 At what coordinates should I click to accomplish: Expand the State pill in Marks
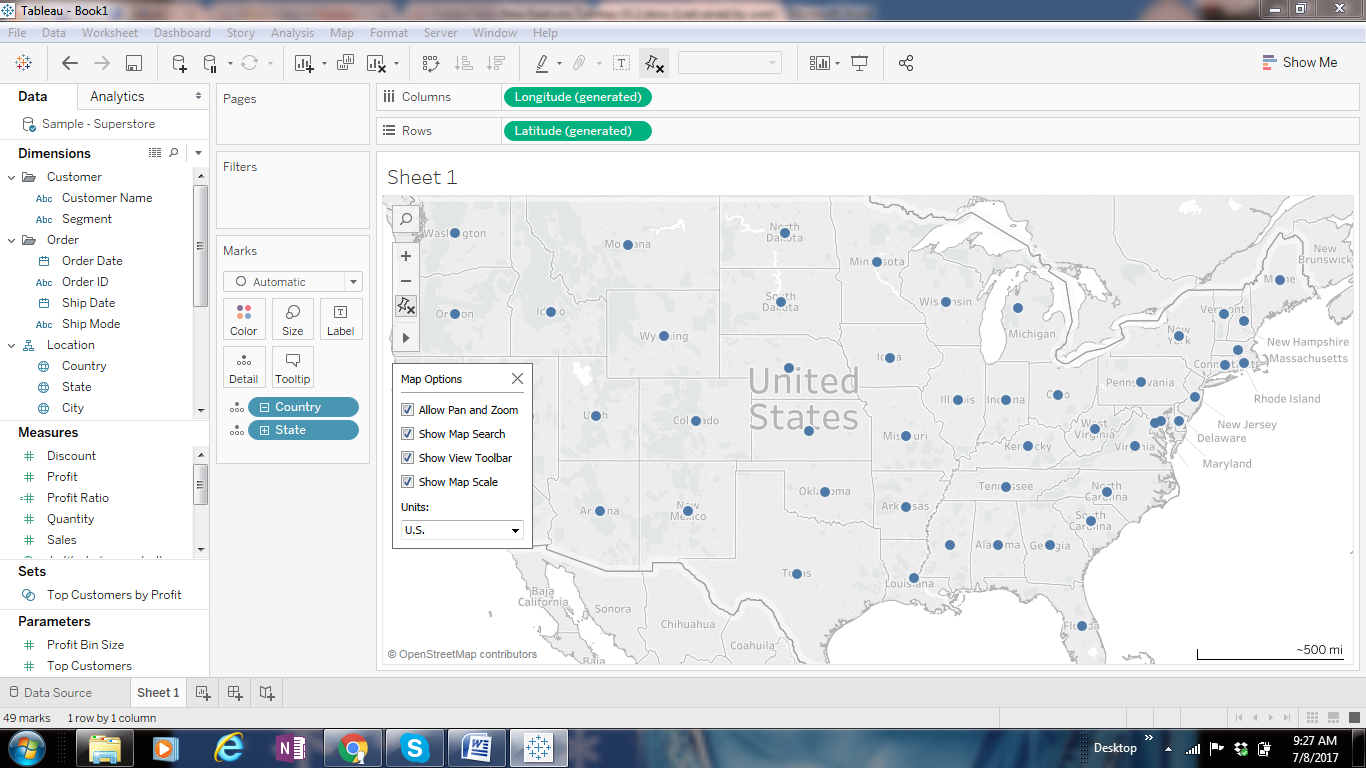[265, 430]
